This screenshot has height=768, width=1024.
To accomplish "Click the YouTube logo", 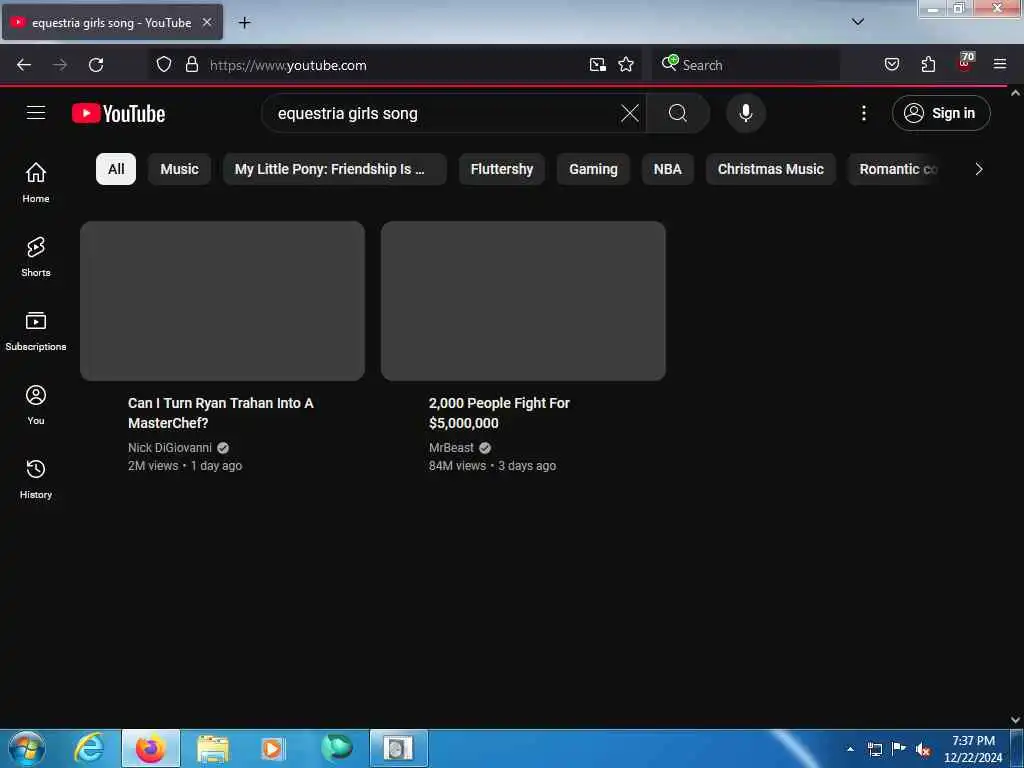I will pos(118,114).
